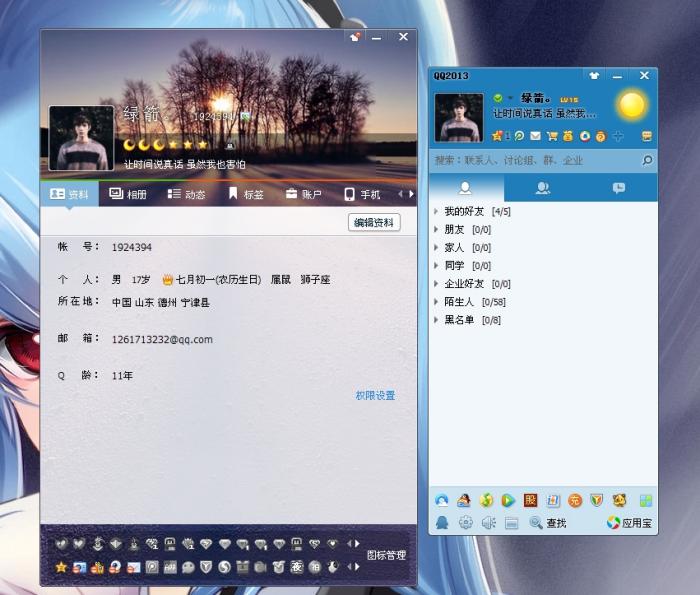Open the QQ Pet bear icon
Image resolution: width=700 pixels, height=595 pixels.
pyautogui.click(x=620, y=500)
